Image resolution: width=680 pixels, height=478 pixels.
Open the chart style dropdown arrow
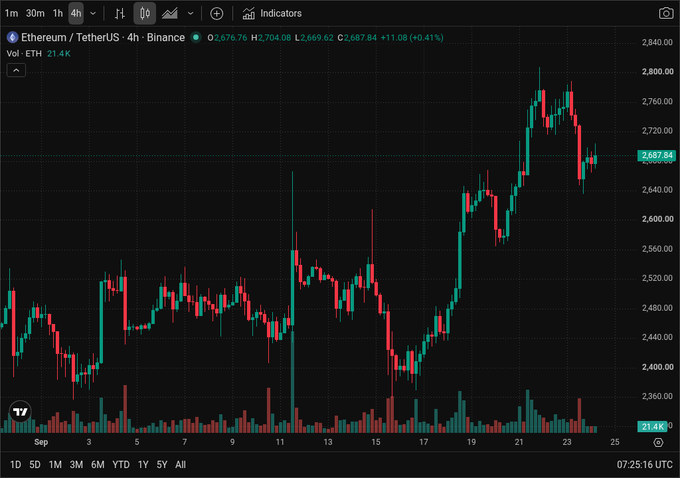[190, 13]
